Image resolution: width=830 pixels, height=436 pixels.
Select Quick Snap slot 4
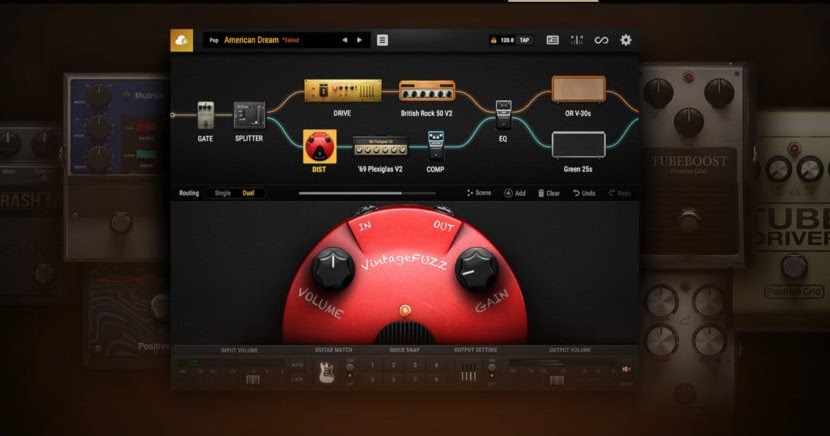point(436,365)
